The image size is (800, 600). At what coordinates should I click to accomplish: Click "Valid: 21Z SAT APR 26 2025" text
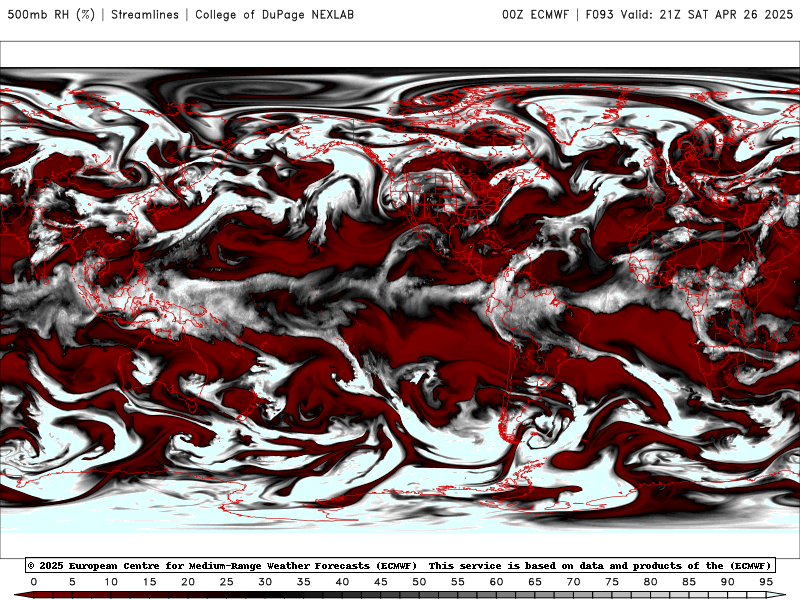(707, 14)
